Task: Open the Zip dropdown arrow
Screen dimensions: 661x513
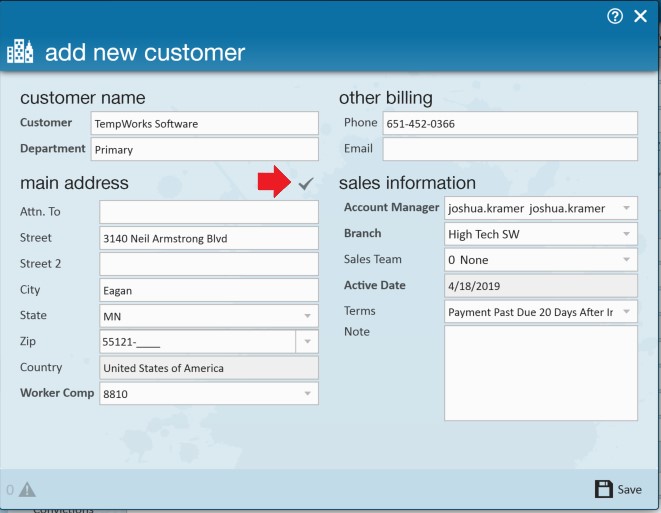Action: [307, 341]
